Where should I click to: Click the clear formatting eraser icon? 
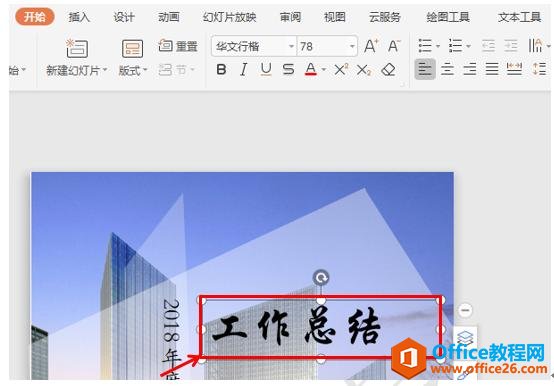tap(388, 70)
